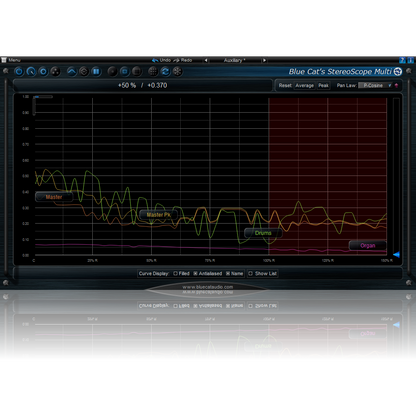Viewport: 416px width, 416px height.
Task: Click the Drums curve label
Action: click(263, 233)
